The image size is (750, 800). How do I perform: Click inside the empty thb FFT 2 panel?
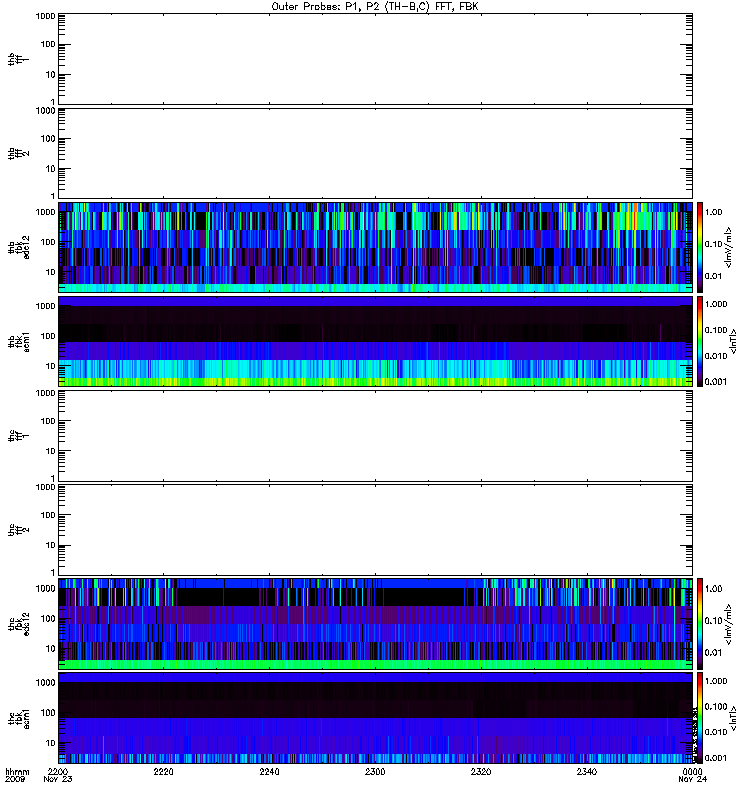pos(375,153)
